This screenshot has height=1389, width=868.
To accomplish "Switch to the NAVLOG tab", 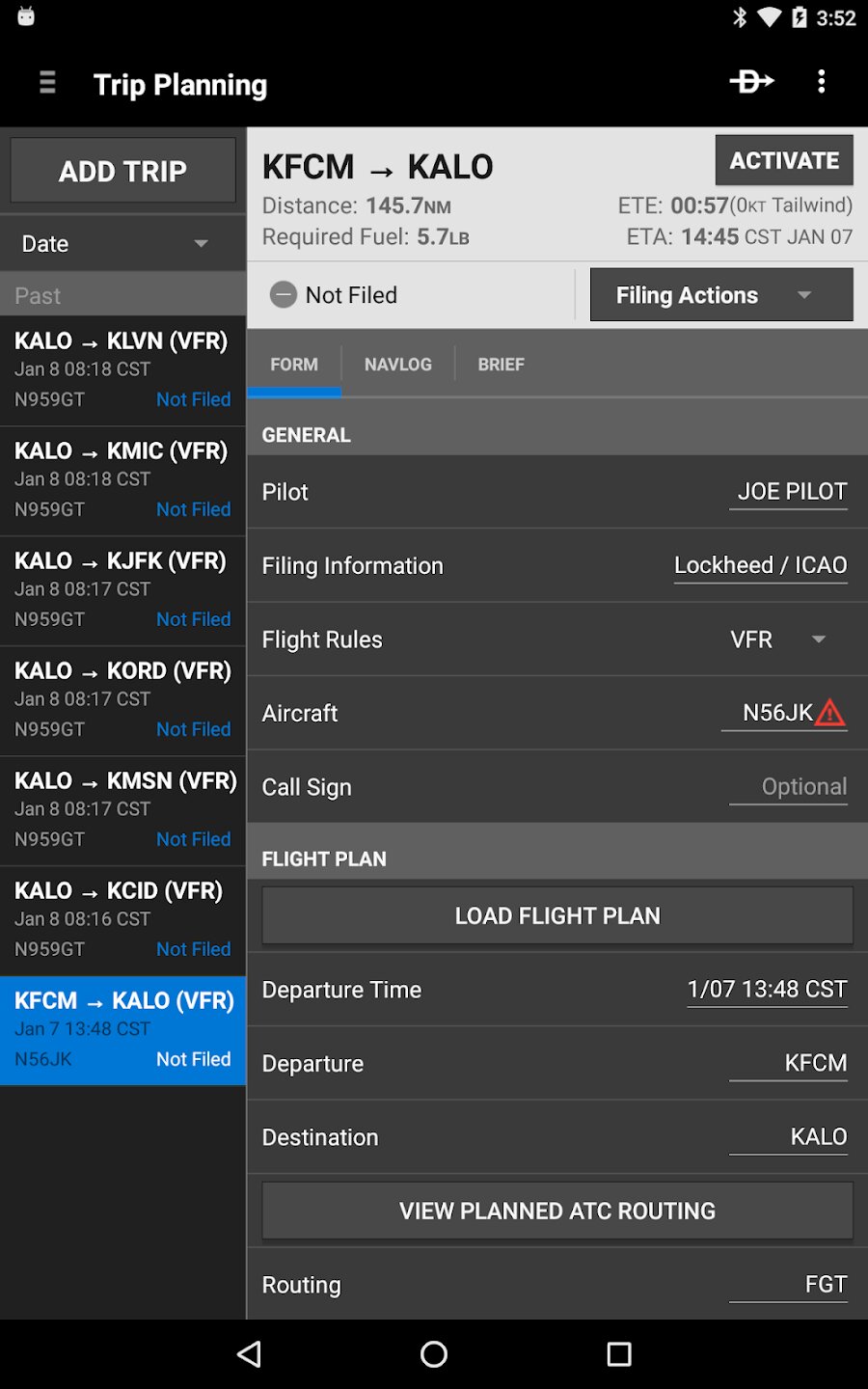I will point(398,365).
